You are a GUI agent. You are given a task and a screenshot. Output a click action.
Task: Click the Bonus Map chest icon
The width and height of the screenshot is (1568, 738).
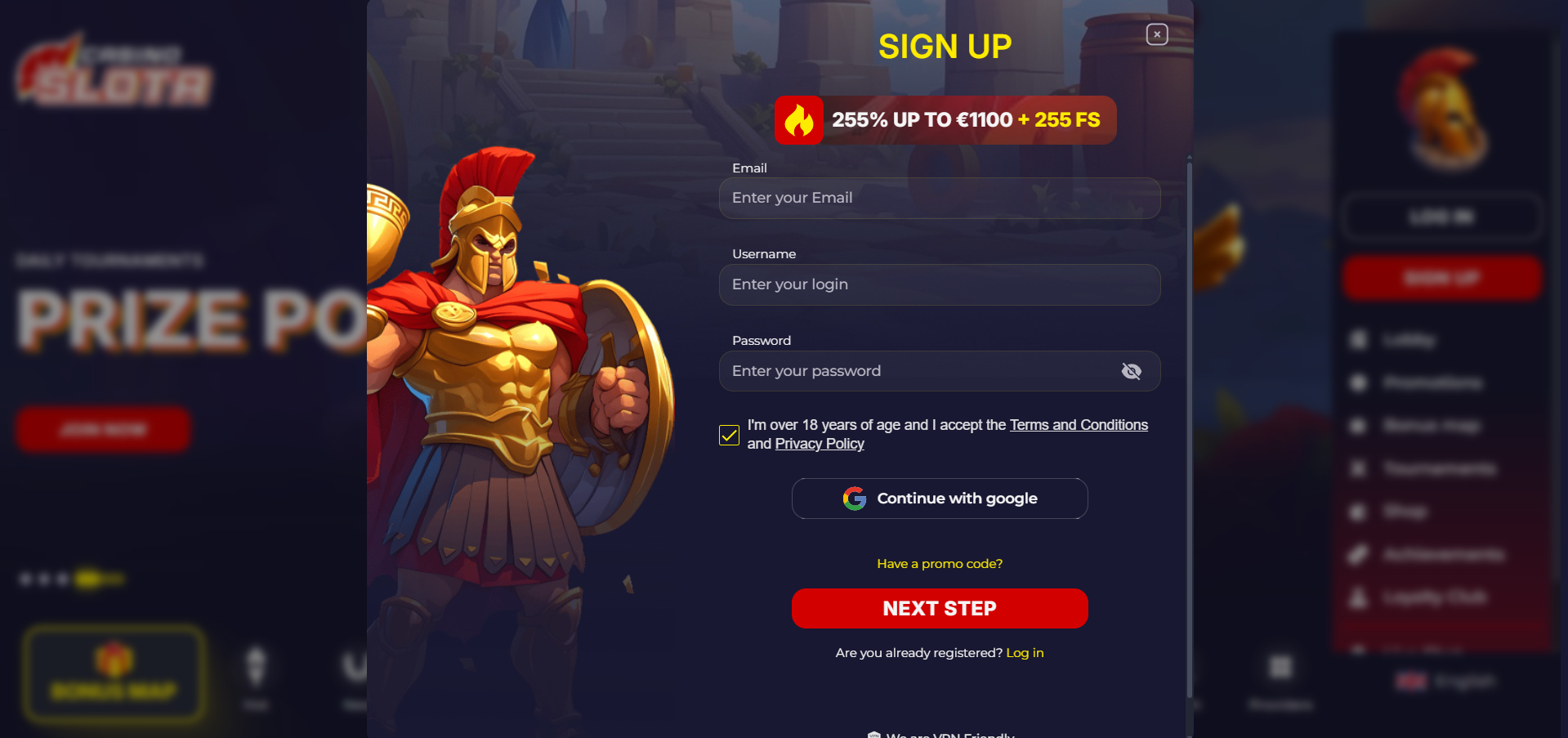tap(114, 659)
